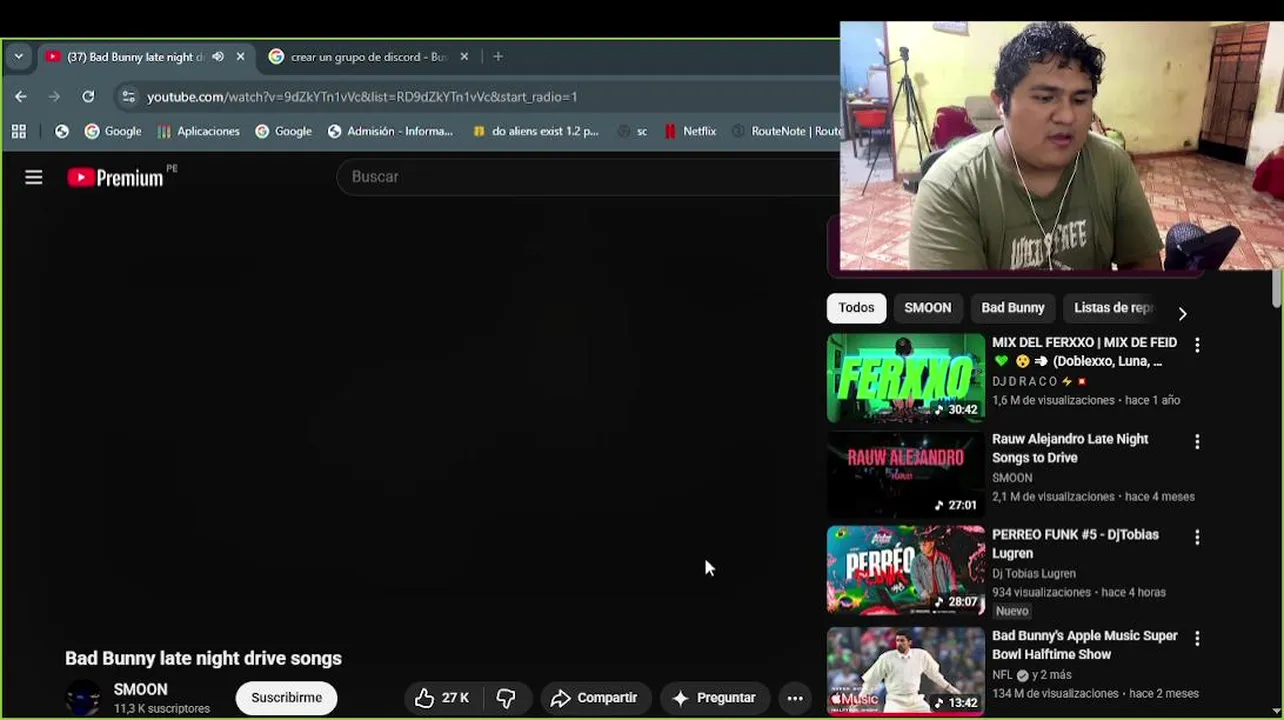
Task: Open the MIX DEL FERXXO video thumbnail
Action: (906, 378)
